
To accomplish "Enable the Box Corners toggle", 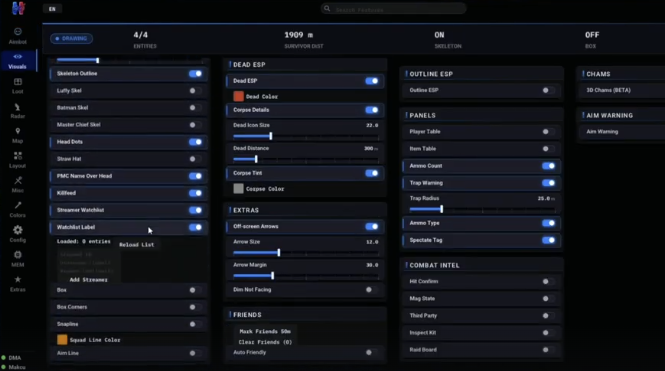I will (x=196, y=307).
